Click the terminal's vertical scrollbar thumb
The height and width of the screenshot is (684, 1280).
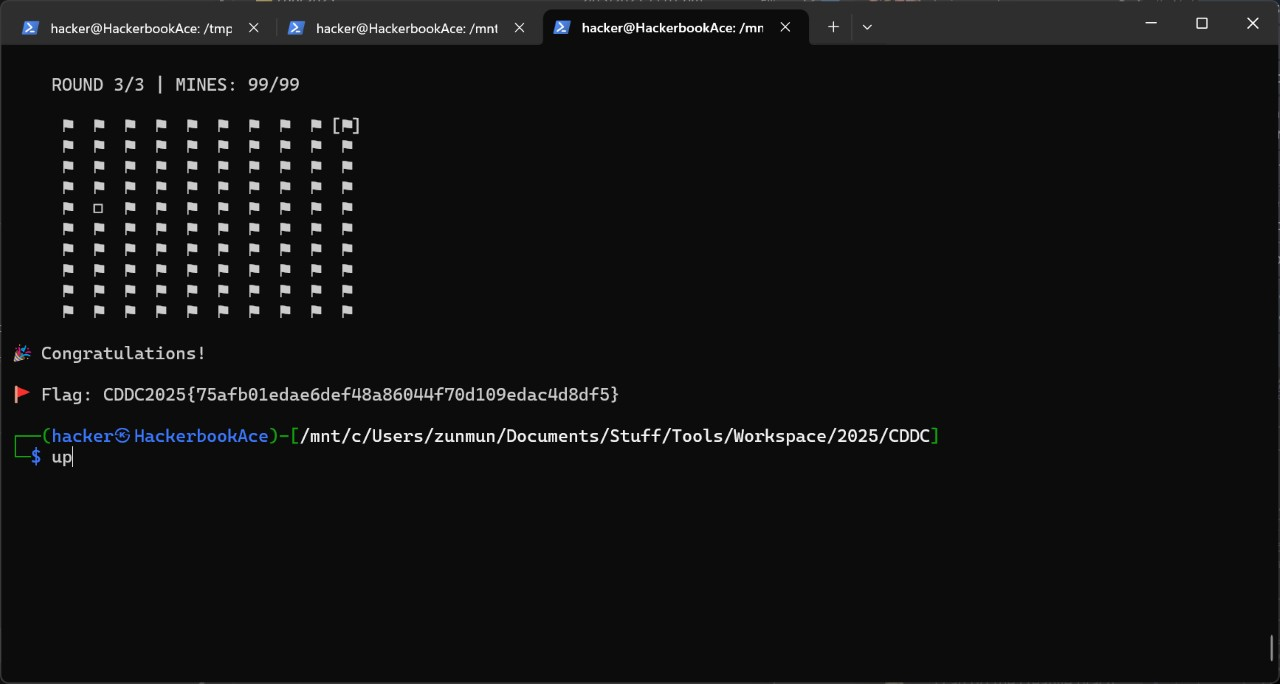1272,648
